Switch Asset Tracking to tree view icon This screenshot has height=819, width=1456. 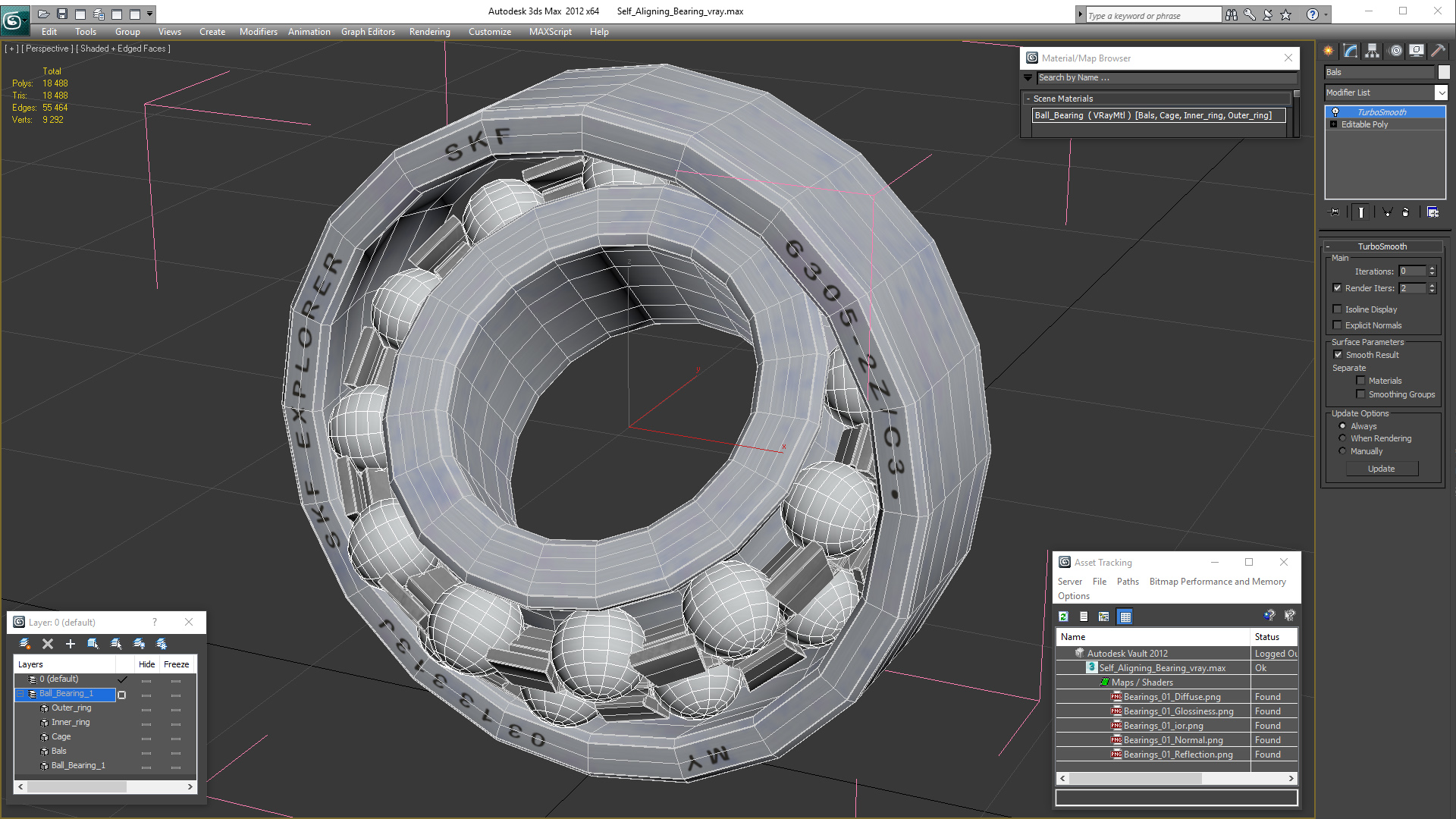click(x=1104, y=617)
